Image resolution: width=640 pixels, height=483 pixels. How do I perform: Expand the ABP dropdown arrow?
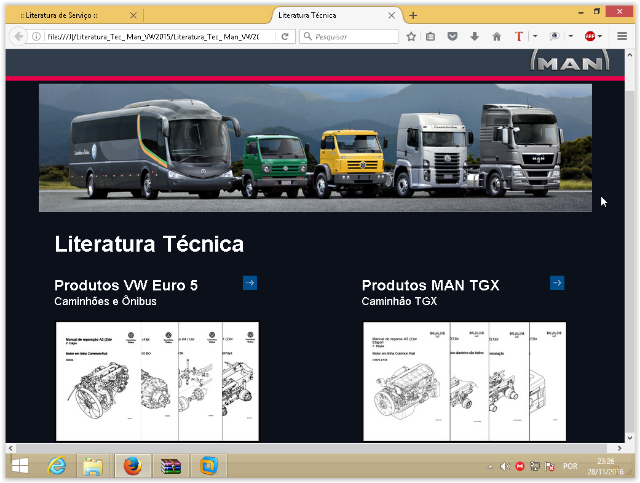coord(600,36)
